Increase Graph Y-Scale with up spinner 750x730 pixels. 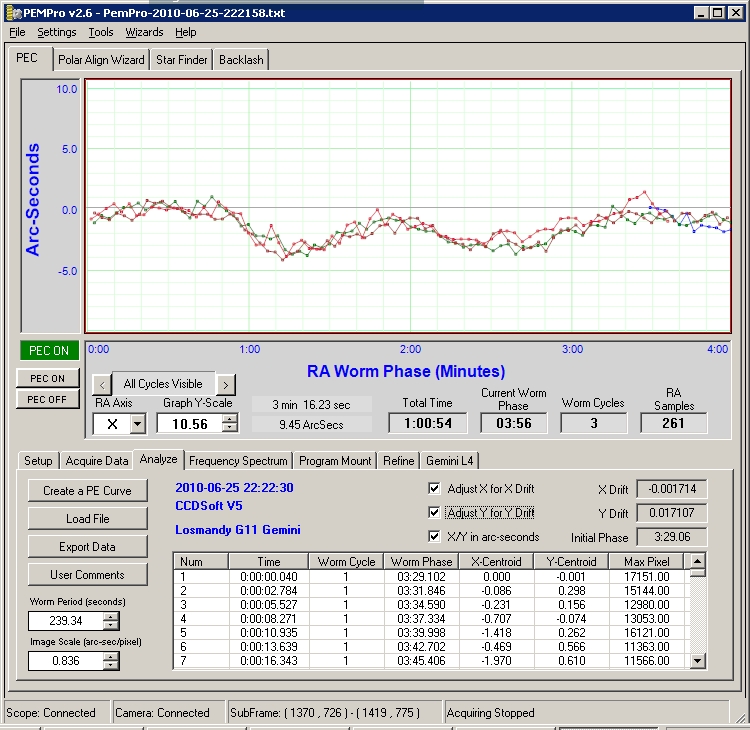(x=230, y=419)
